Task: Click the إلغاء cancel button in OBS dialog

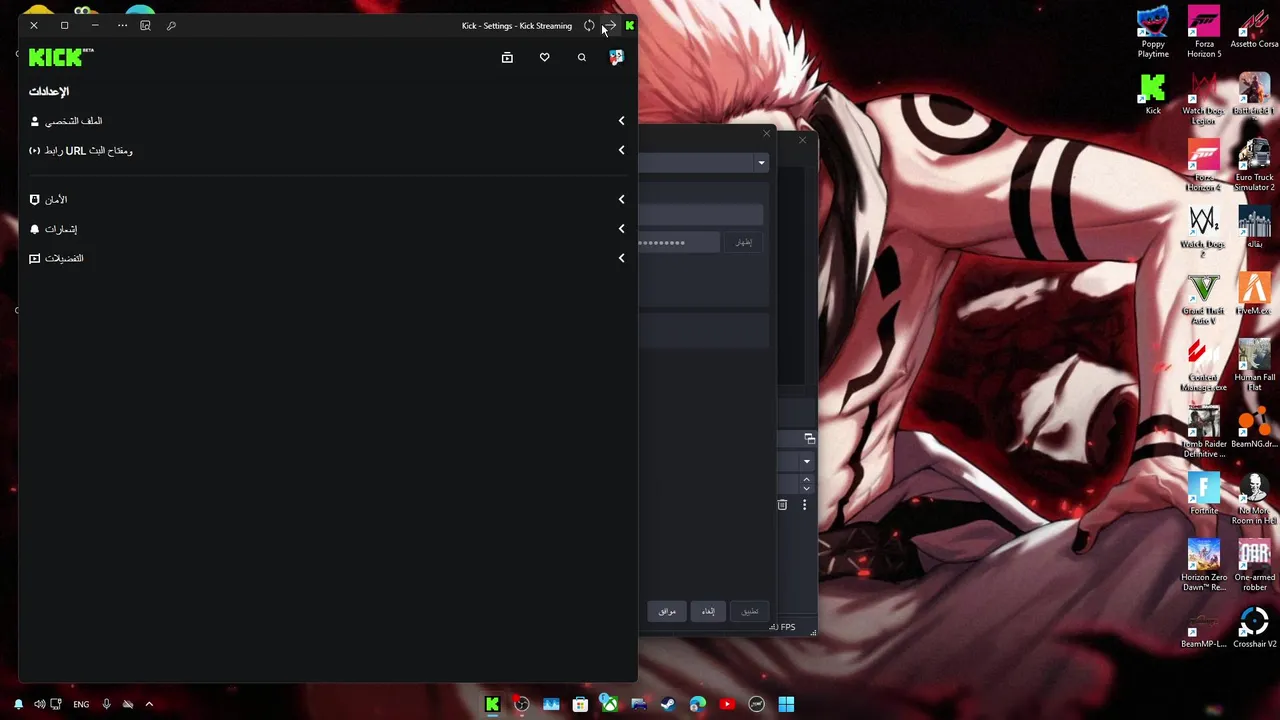Action: 708,611
